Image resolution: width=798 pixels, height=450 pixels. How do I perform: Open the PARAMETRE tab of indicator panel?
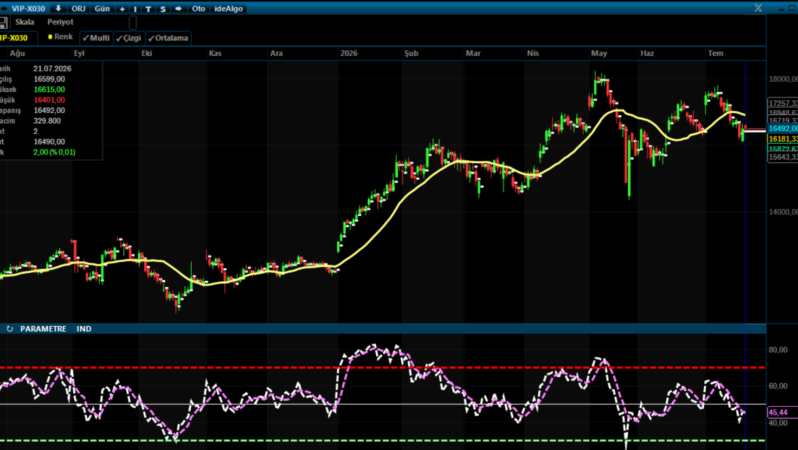(x=43, y=329)
